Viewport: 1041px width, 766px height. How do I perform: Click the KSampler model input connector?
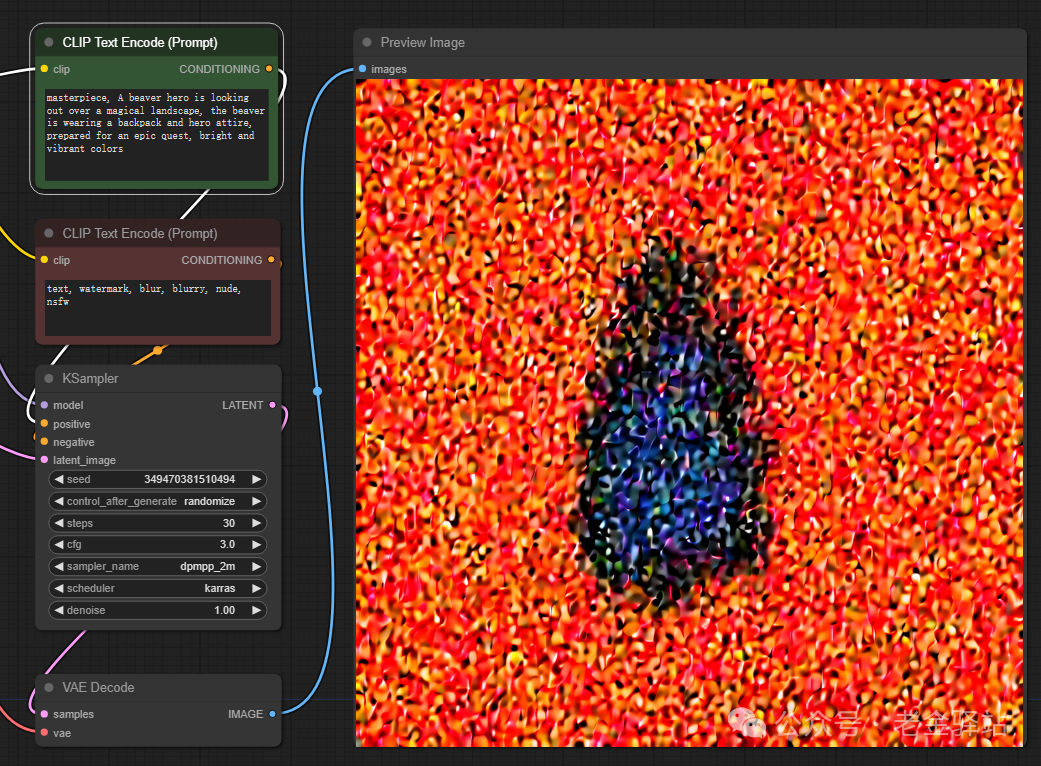pos(44,405)
